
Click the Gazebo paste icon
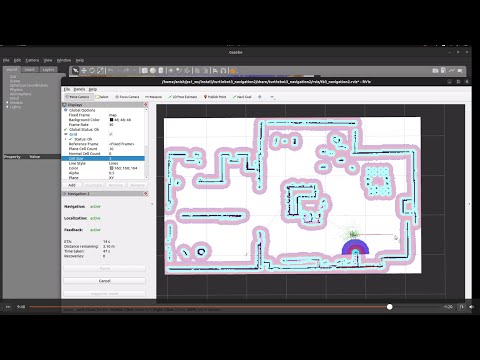(x=206, y=70)
